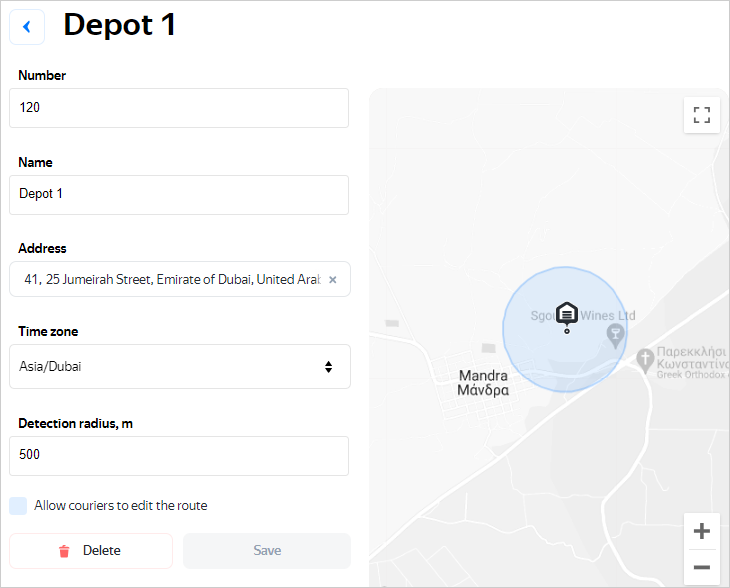
Task: Click the Address input field
Action: [x=170, y=280]
